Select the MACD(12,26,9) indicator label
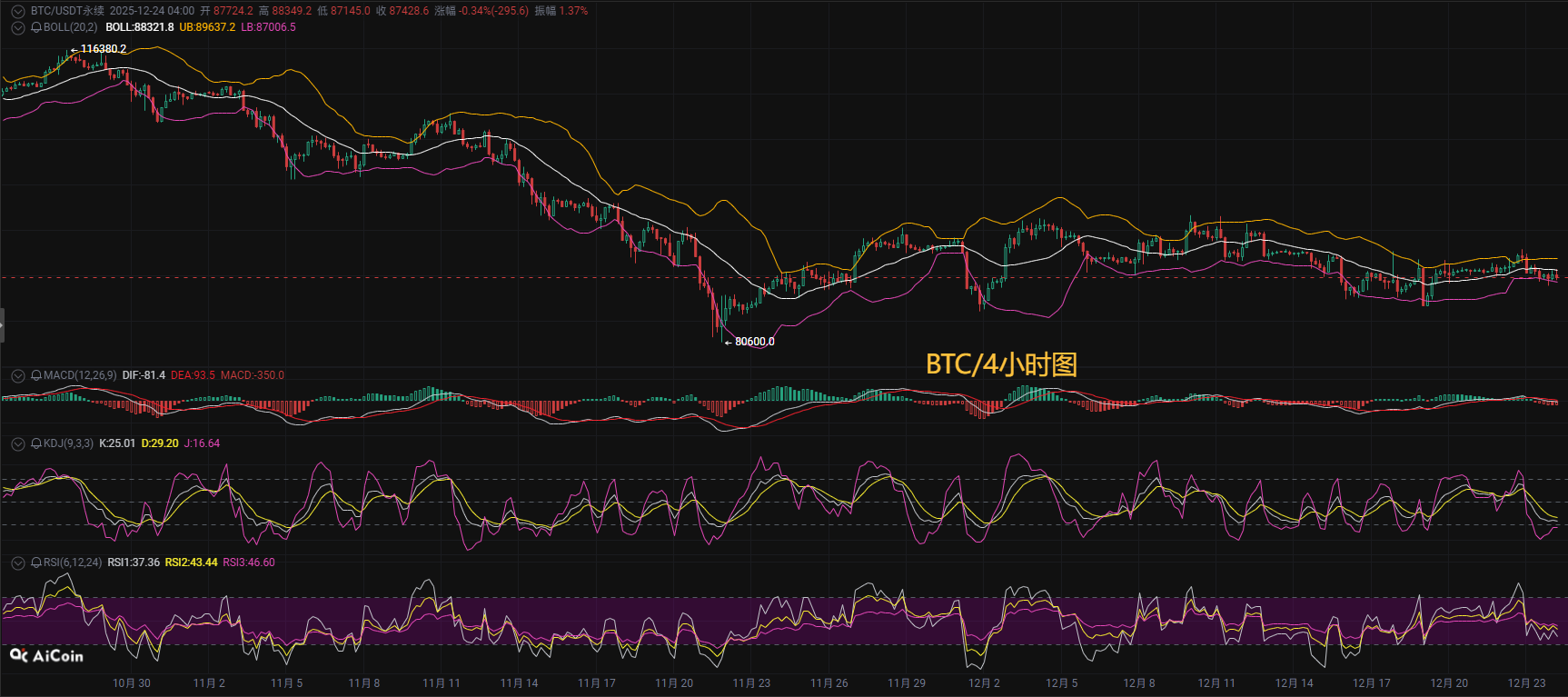The image size is (1568, 697). pyautogui.click(x=80, y=375)
